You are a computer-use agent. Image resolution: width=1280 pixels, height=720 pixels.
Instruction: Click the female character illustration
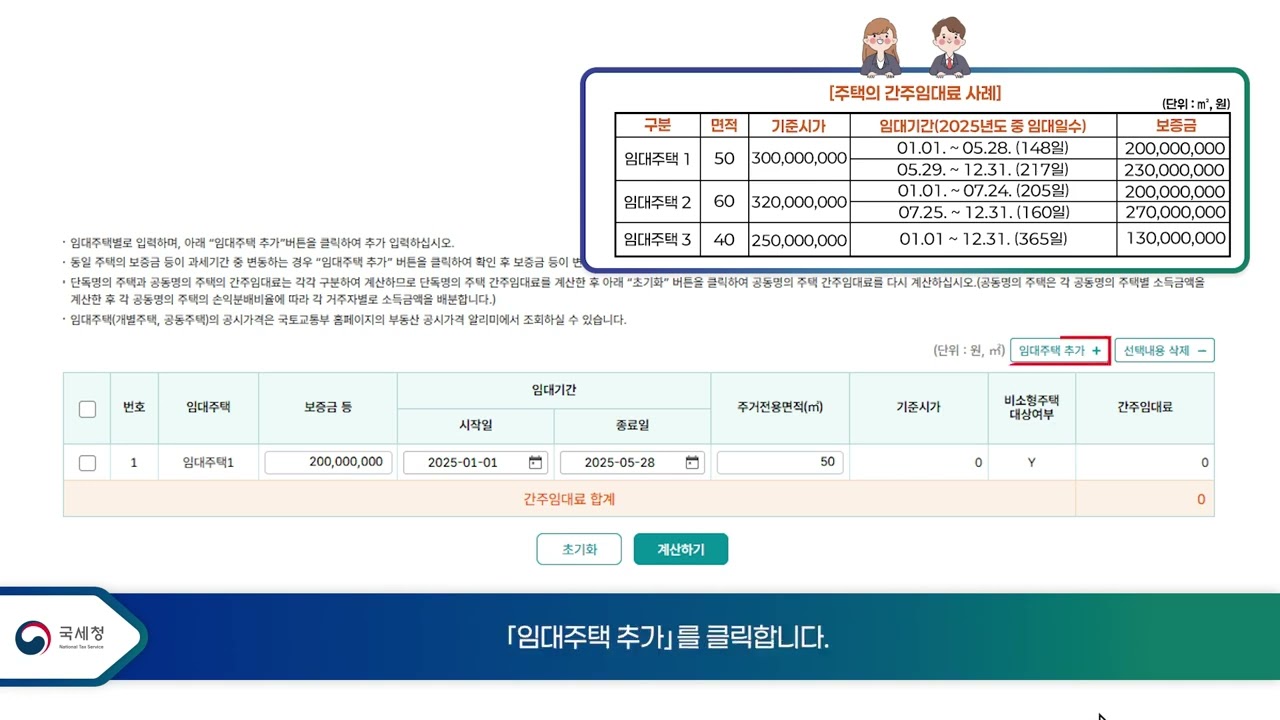(881, 47)
